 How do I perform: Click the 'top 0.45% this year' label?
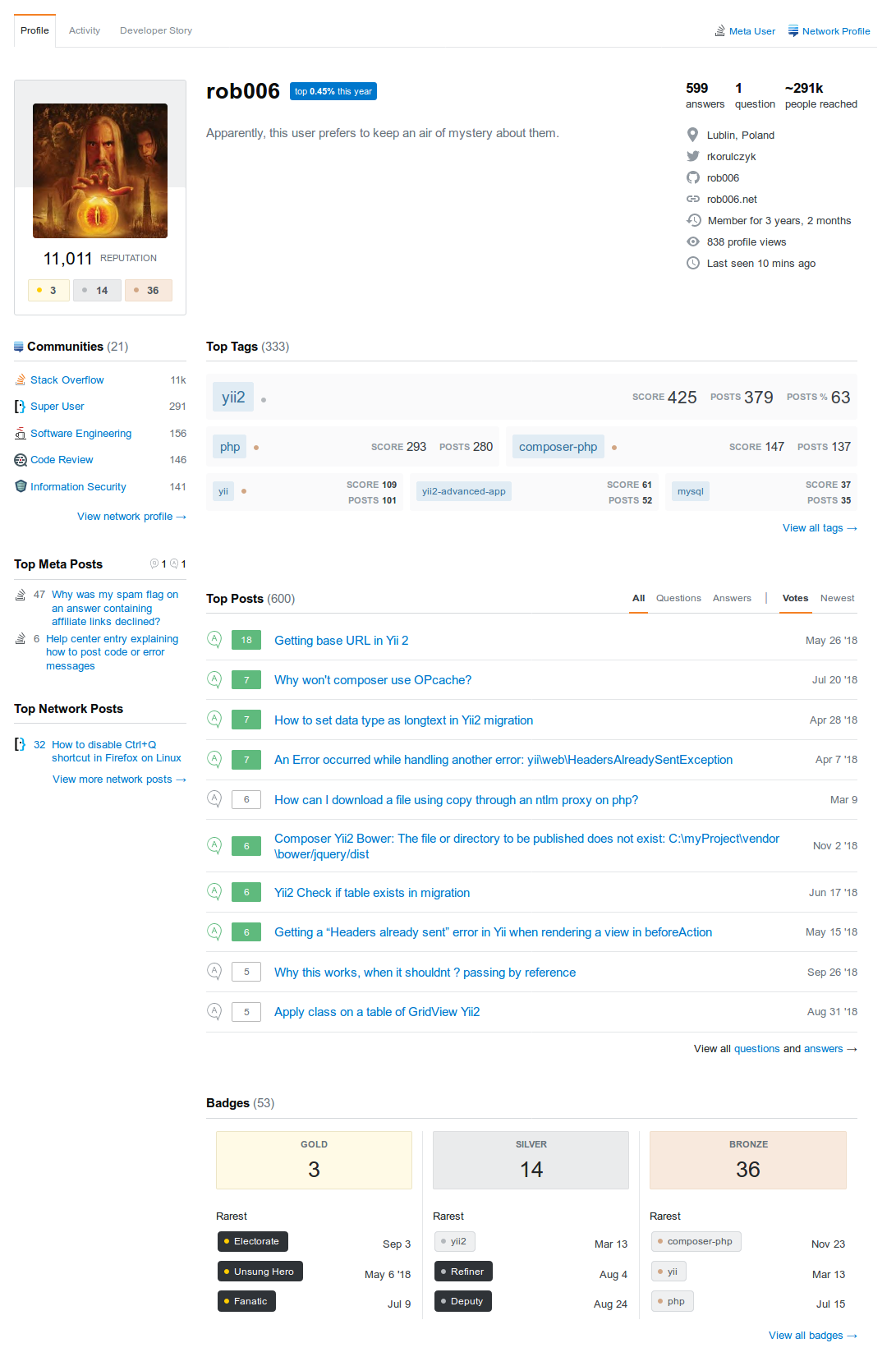point(333,91)
